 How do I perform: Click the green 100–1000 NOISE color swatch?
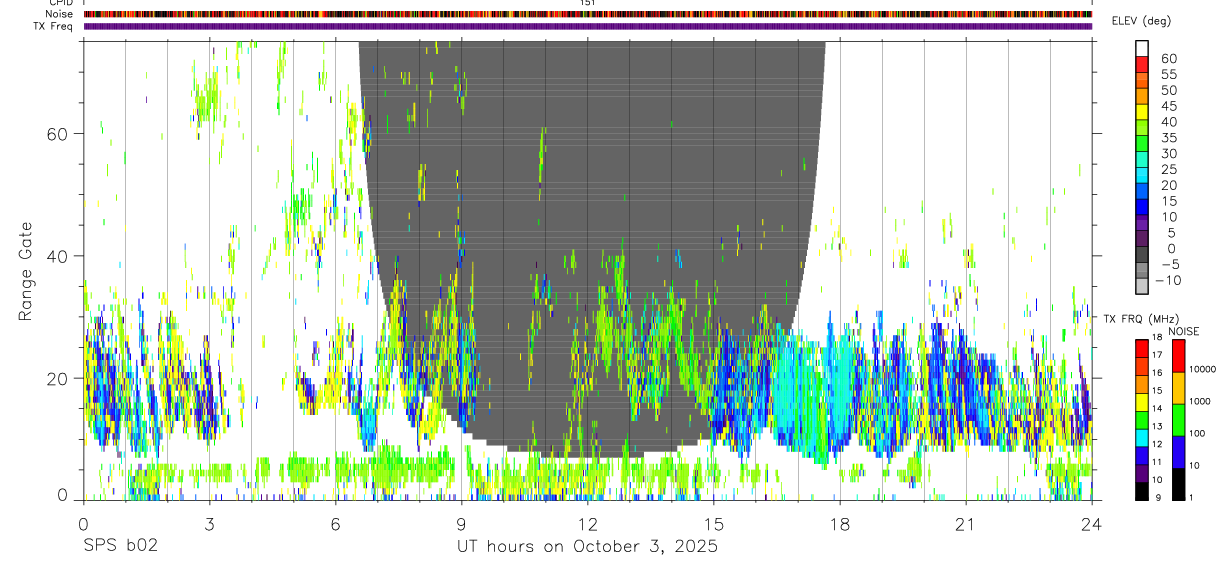point(1178,419)
